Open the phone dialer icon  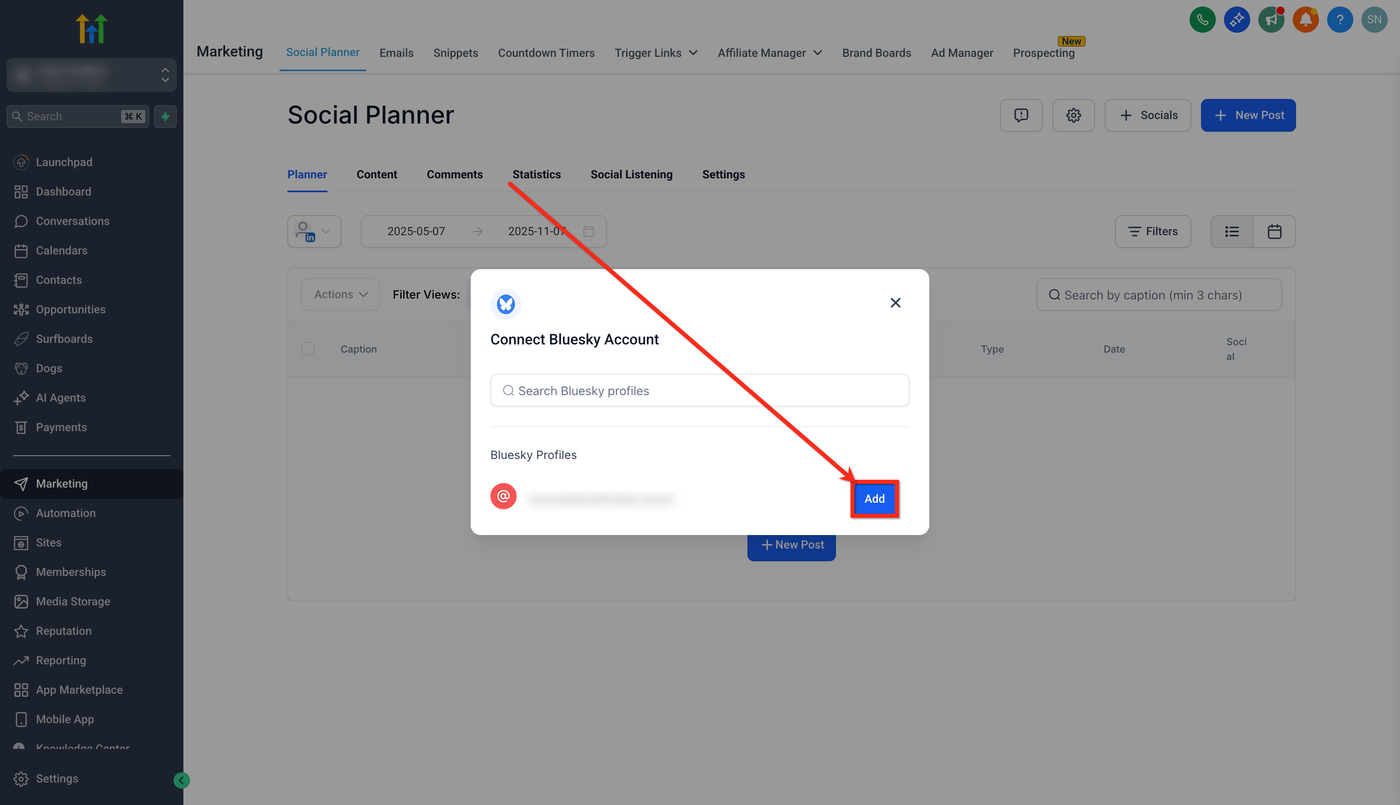point(1202,19)
